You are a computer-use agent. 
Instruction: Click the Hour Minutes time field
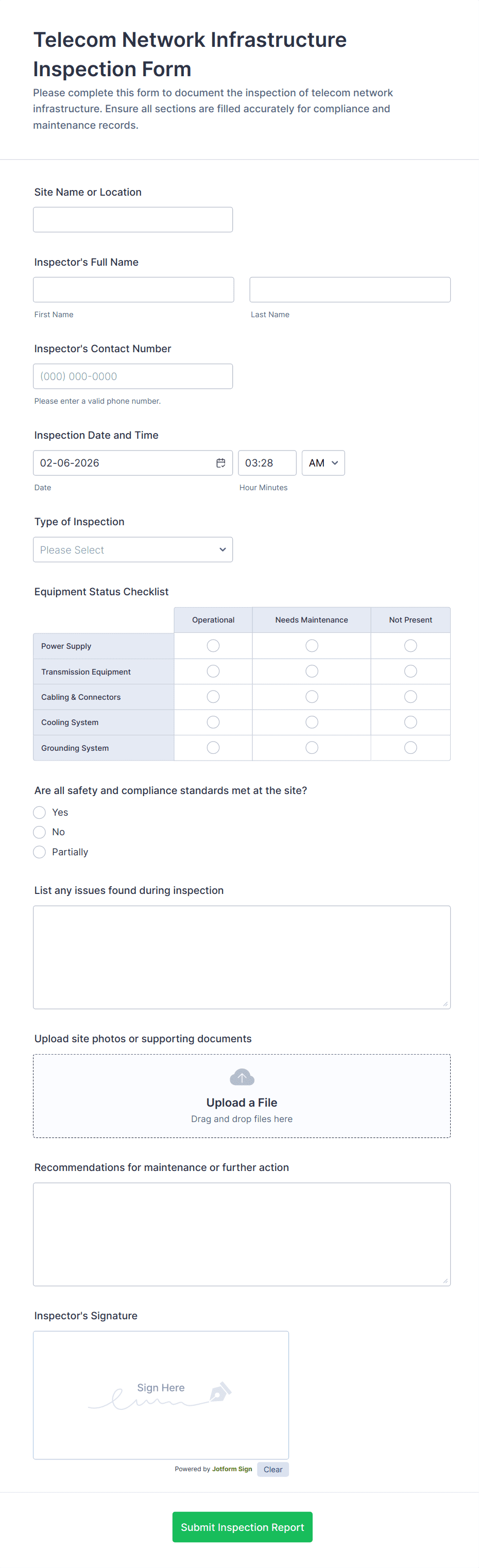[x=267, y=463]
